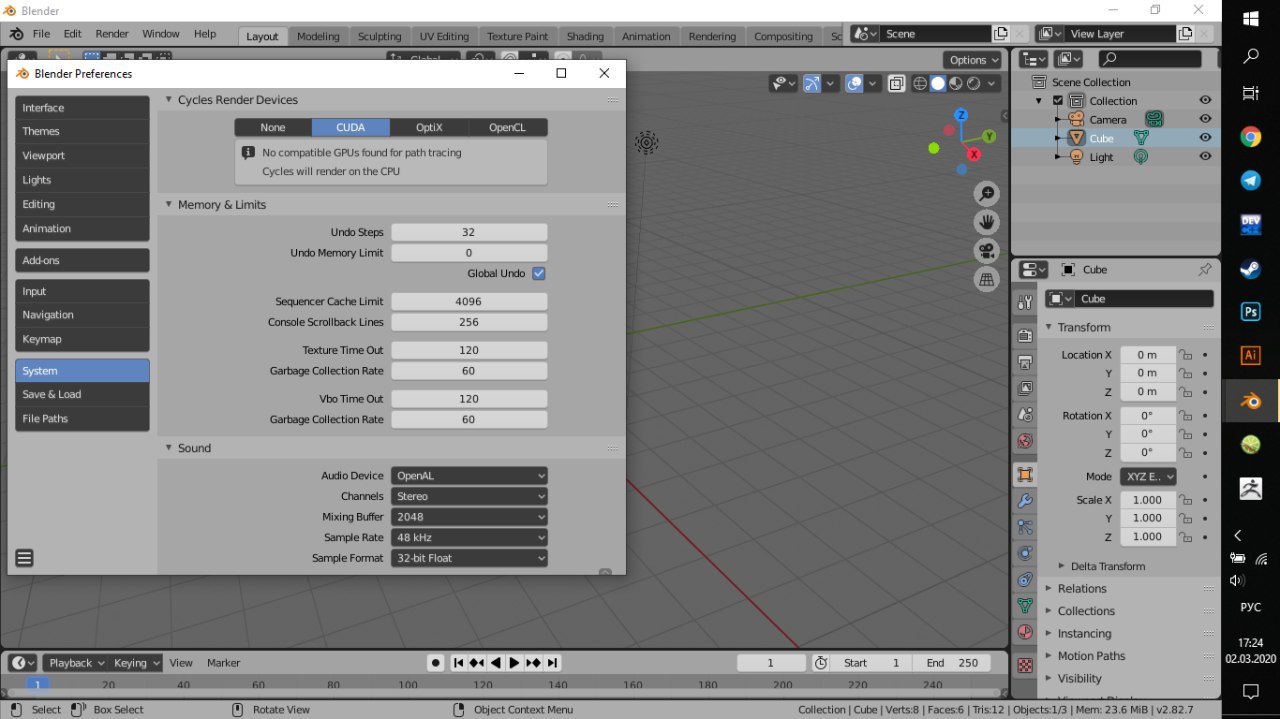The height and width of the screenshot is (719, 1280).
Task: Hide the Light in outliner
Action: click(1205, 157)
